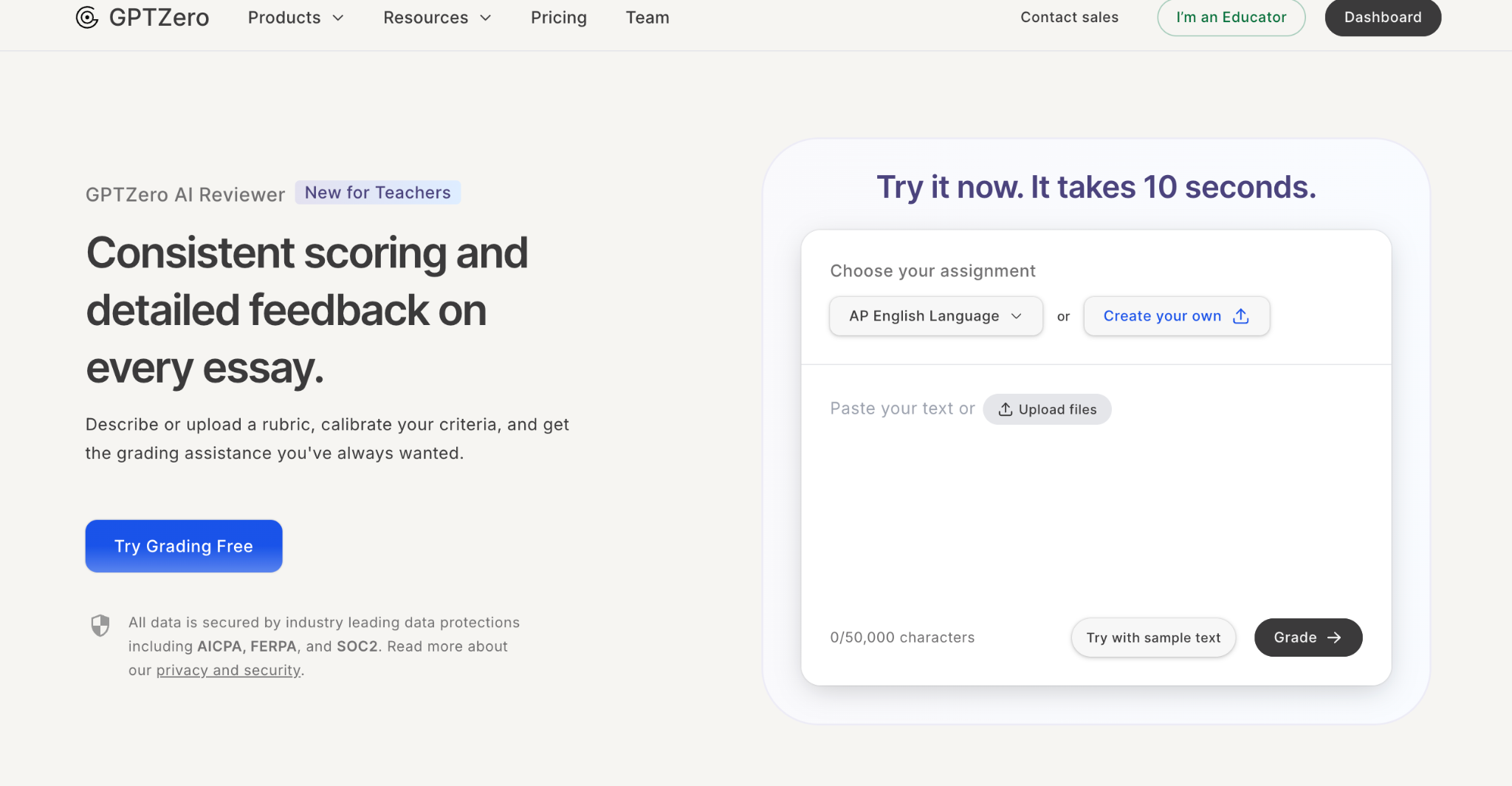
Task: Go to the Pricing page
Action: pos(559,18)
